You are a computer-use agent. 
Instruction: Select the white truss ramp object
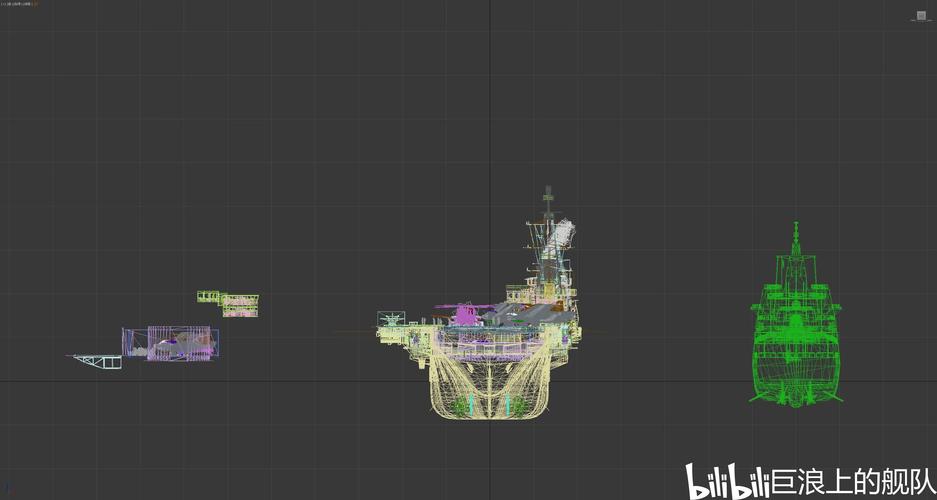(95, 360)
